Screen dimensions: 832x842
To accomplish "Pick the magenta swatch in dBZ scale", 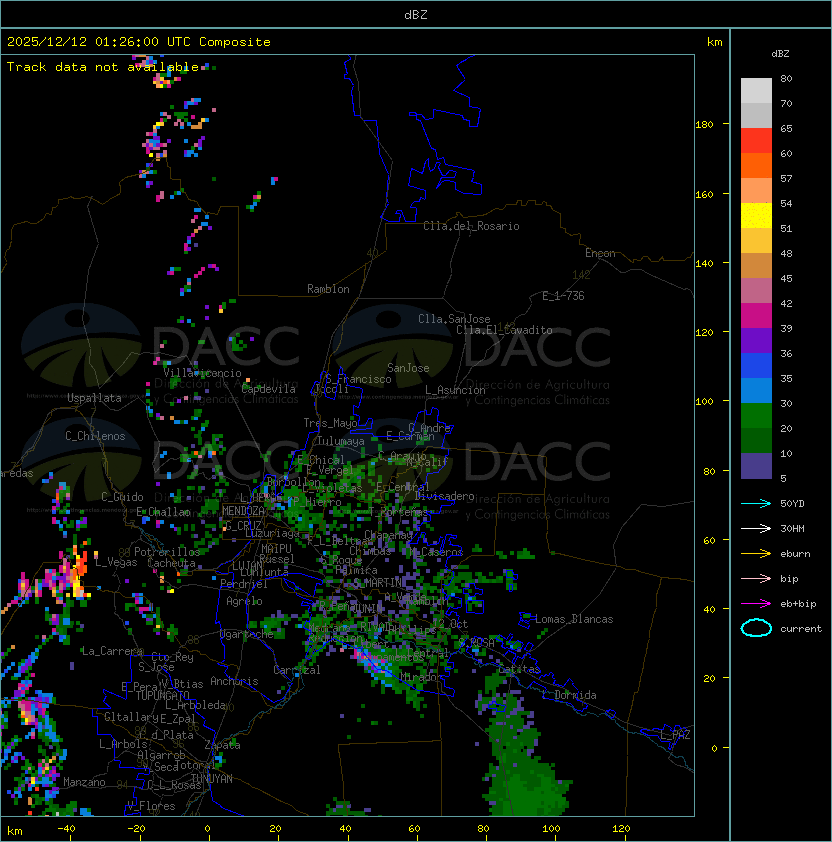I will (756, 315).
